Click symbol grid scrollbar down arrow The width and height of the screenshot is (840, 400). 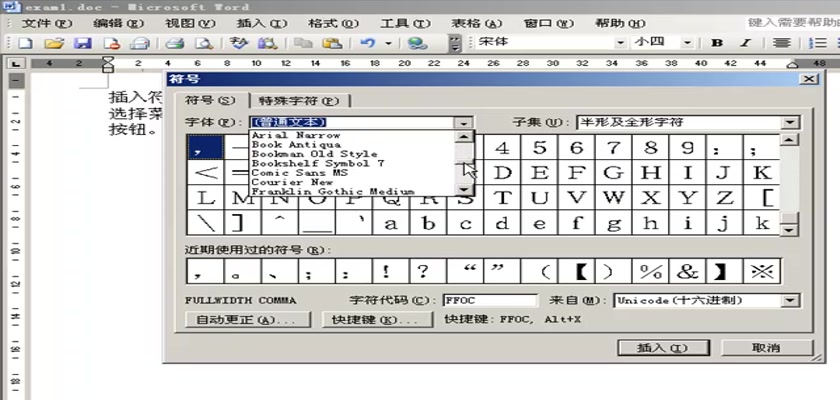pyautogui.click(x=788, y=229)
